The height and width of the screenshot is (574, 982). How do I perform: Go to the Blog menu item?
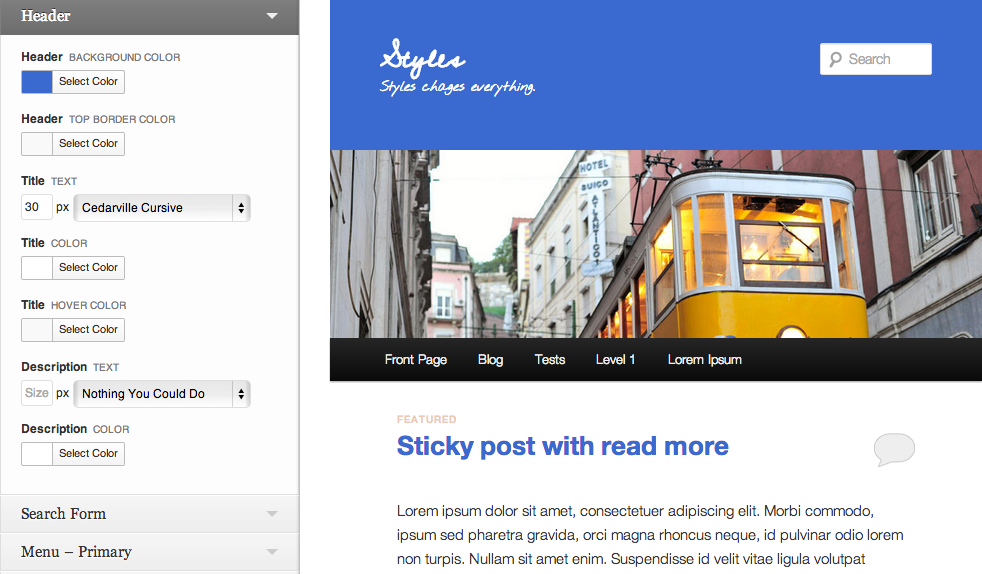click(490, 360)
